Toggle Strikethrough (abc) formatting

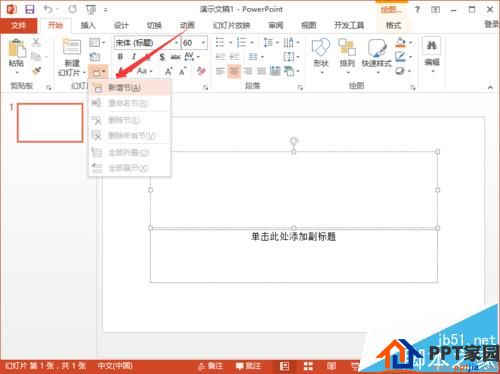[175, 57]
